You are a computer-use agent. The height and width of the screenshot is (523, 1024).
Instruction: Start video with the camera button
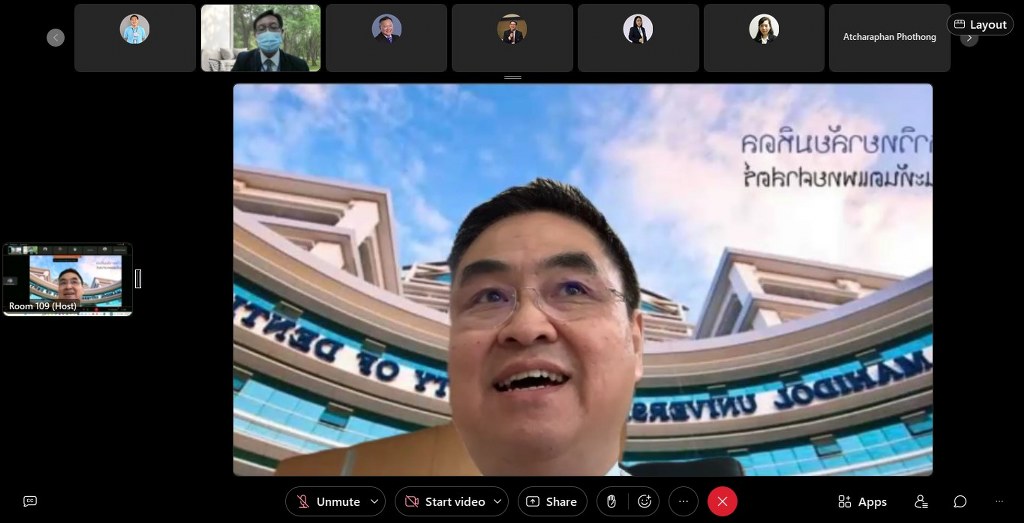pos(446,501)
